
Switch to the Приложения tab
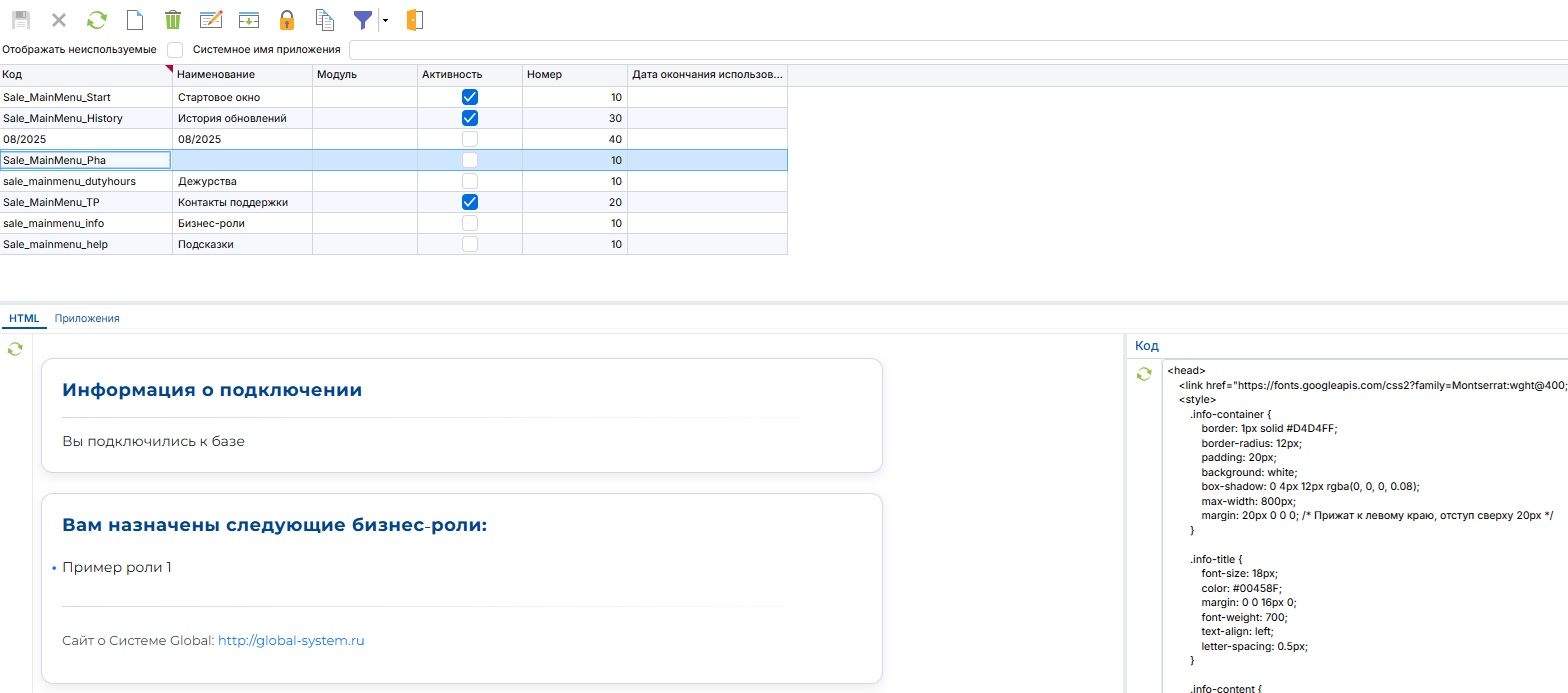tap(87, 318)
